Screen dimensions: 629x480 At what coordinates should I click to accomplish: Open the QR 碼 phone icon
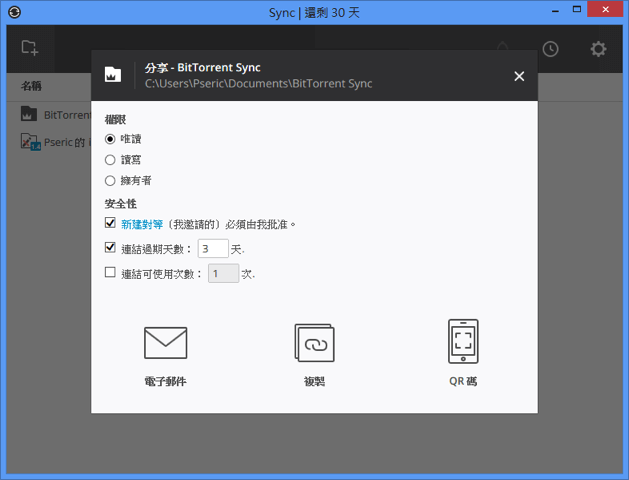(x=463, y=341)
